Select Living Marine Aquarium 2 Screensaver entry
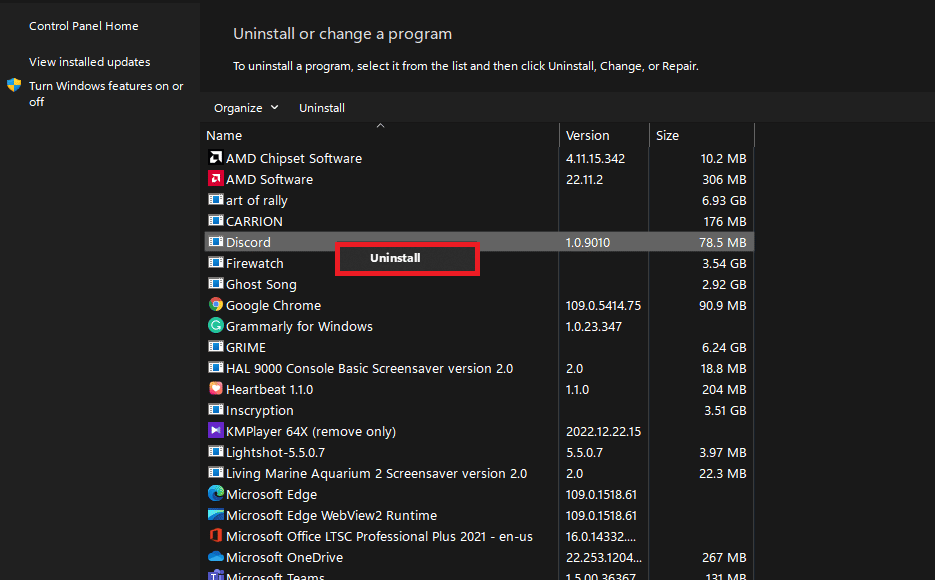 point(376,473)
